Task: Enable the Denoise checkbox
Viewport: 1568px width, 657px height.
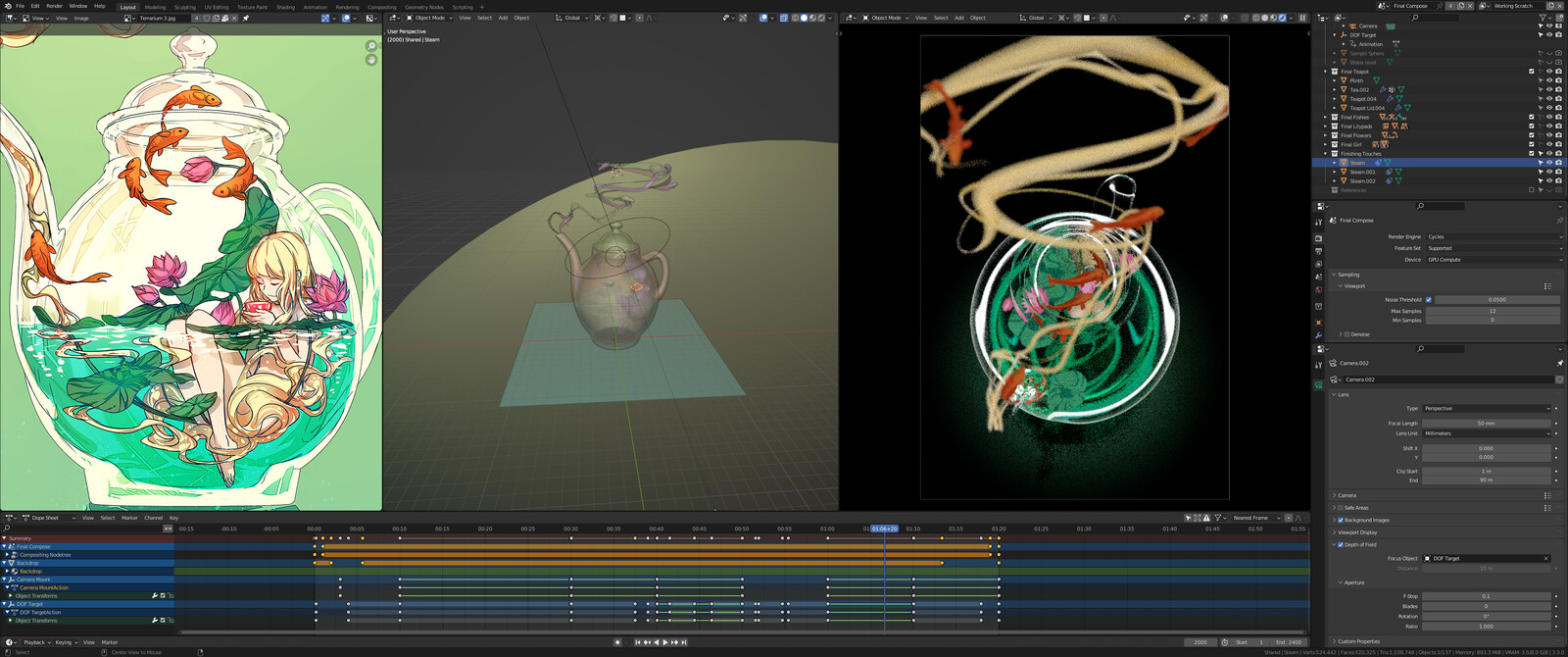Action: [x=1347, y=334]
